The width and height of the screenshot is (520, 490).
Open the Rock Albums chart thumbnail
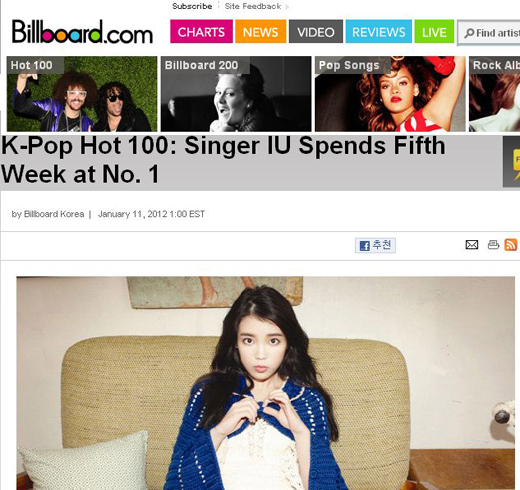click(494, 94)
